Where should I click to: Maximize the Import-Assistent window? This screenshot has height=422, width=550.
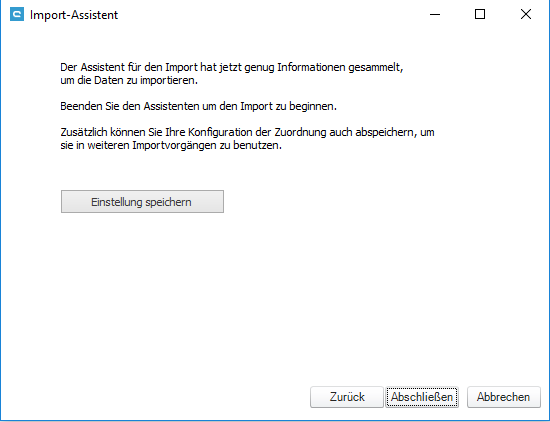click(x=480, y=14)
